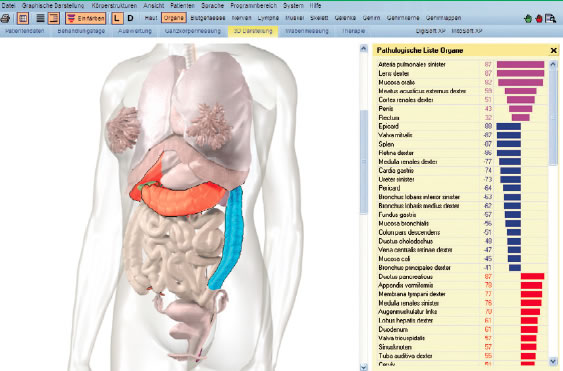Toggle the Organe layer button
Image resolution: width=563 pixels, height=371 pixels.
point(174,18)
